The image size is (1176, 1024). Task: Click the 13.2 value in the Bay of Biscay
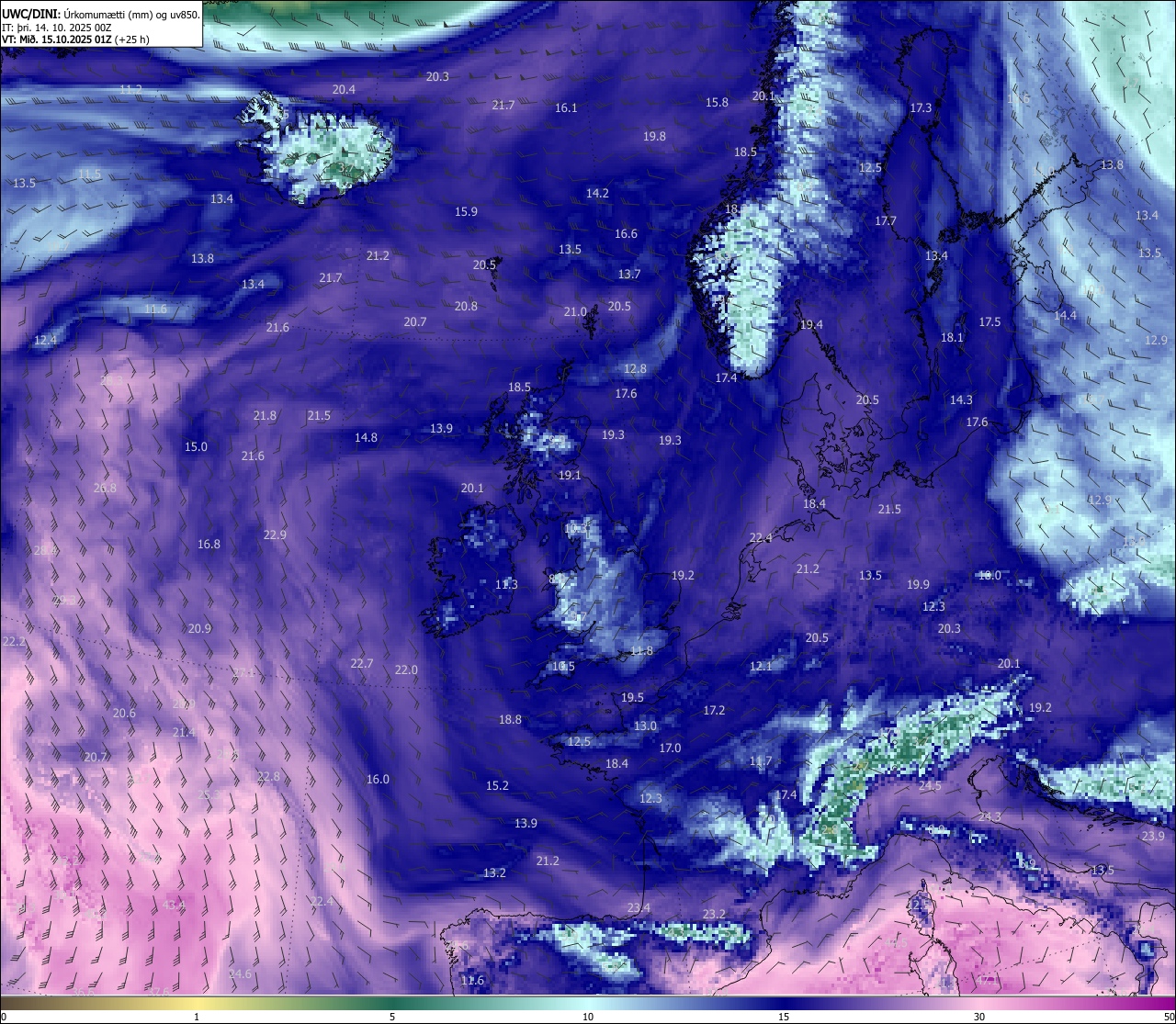(x=494, y=873)
